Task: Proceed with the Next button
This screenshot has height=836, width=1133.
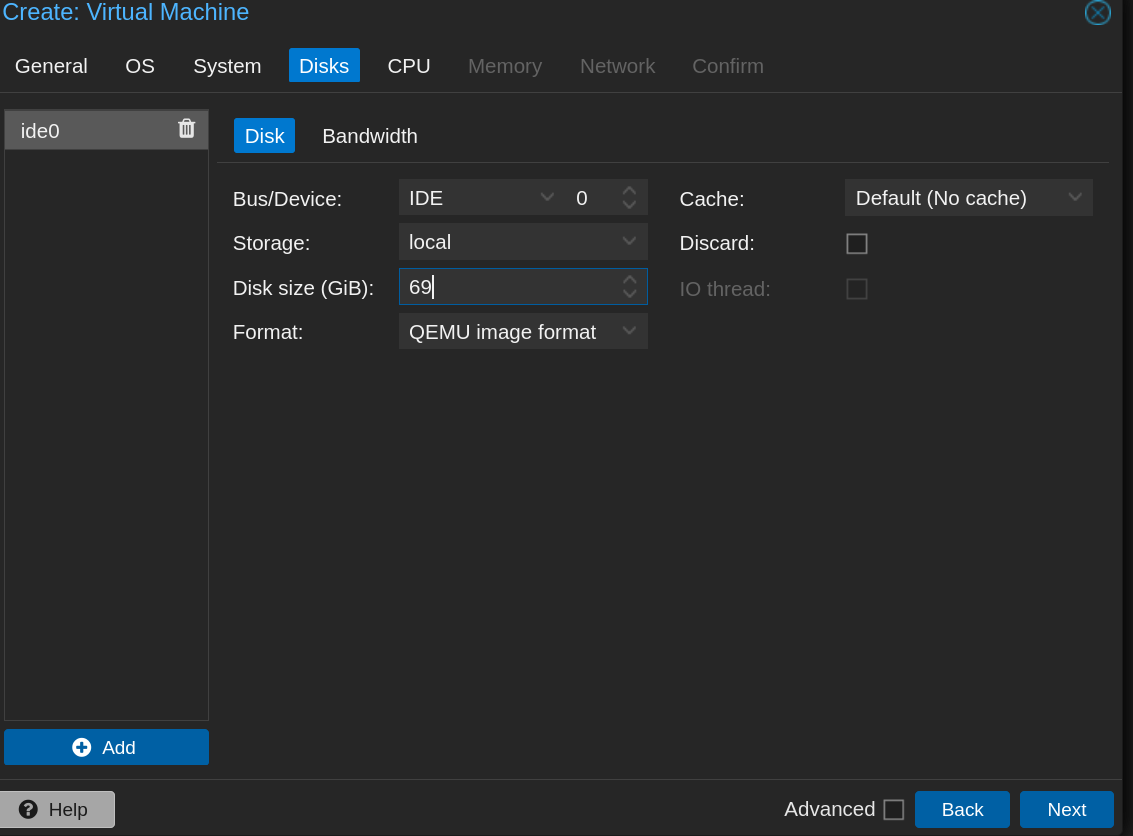Action: (1066, 809)
